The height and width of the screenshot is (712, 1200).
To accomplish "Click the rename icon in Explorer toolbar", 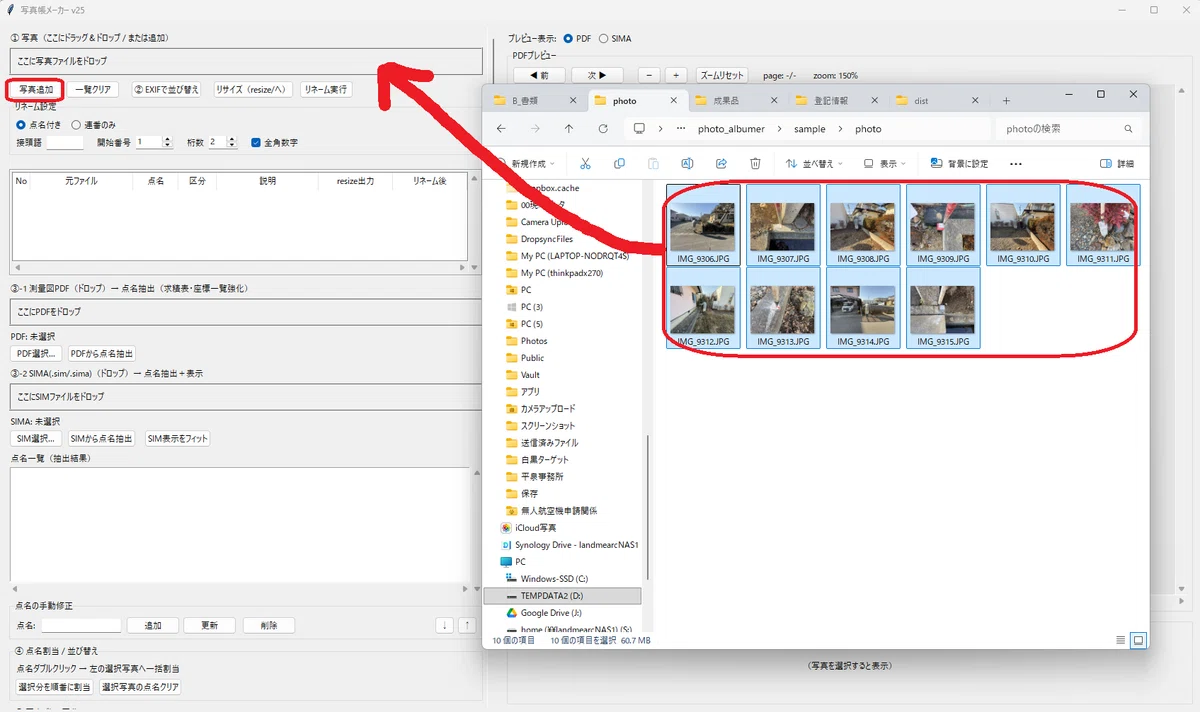I will pos(687,163).
